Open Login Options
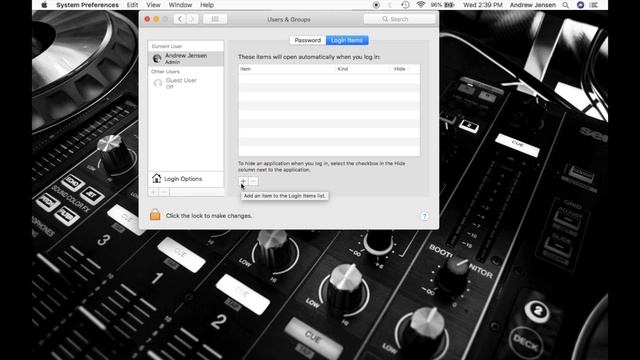 pyautogui.click(x=186, y=179)
